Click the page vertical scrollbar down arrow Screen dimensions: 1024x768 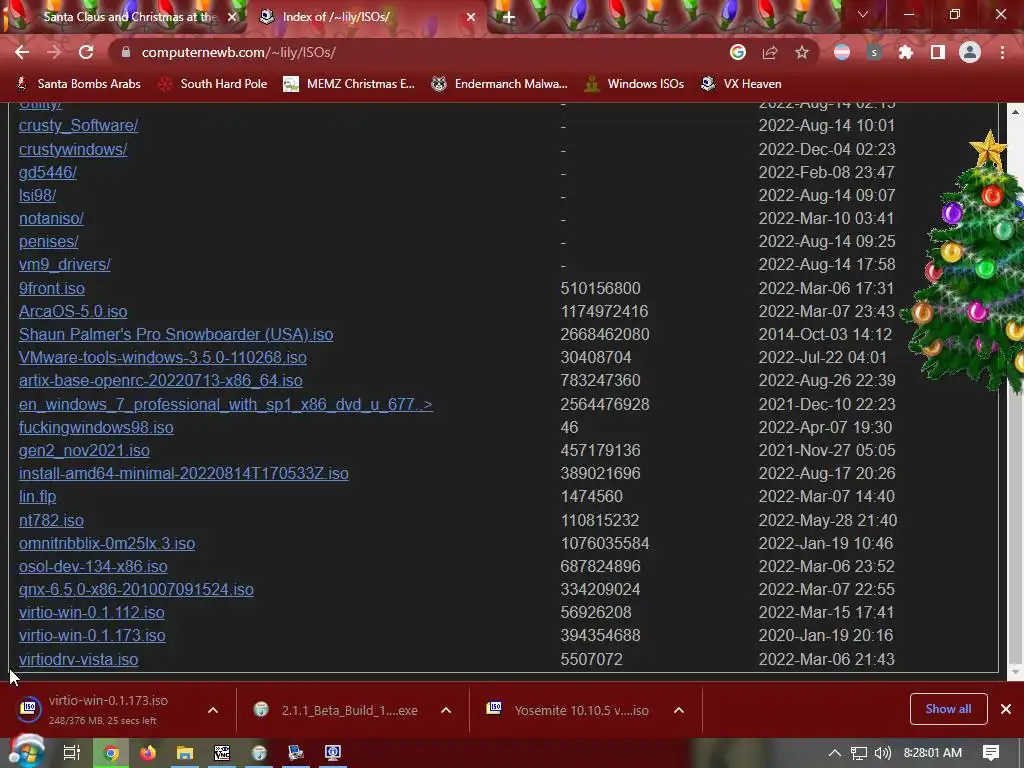(1015, 672)
